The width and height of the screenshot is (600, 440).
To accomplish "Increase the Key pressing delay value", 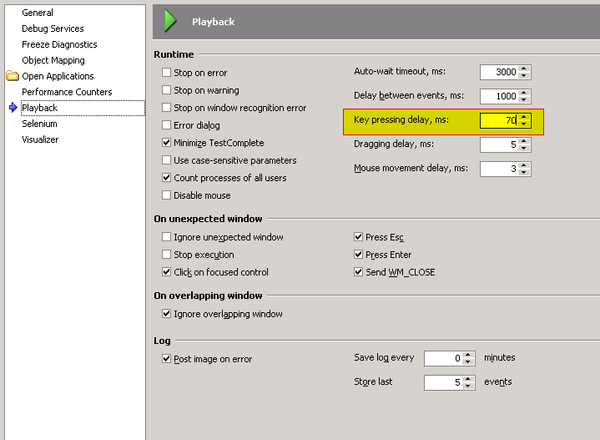I will pyautogui.click(x=524, y=117).
